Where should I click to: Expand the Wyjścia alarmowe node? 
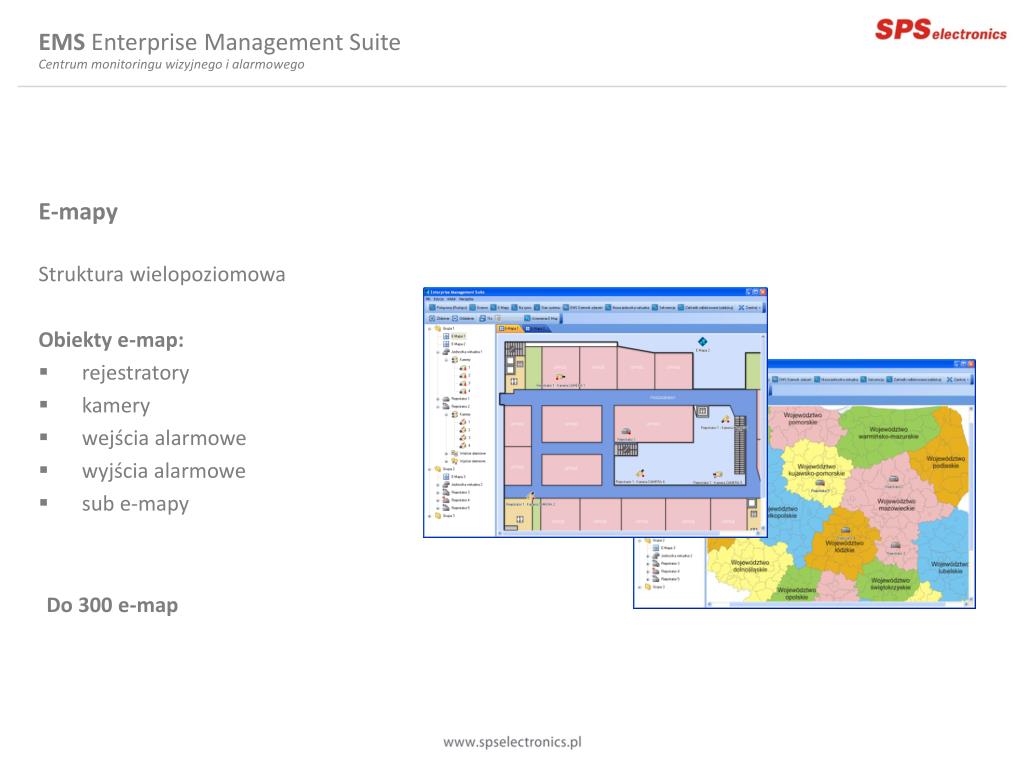446,461
